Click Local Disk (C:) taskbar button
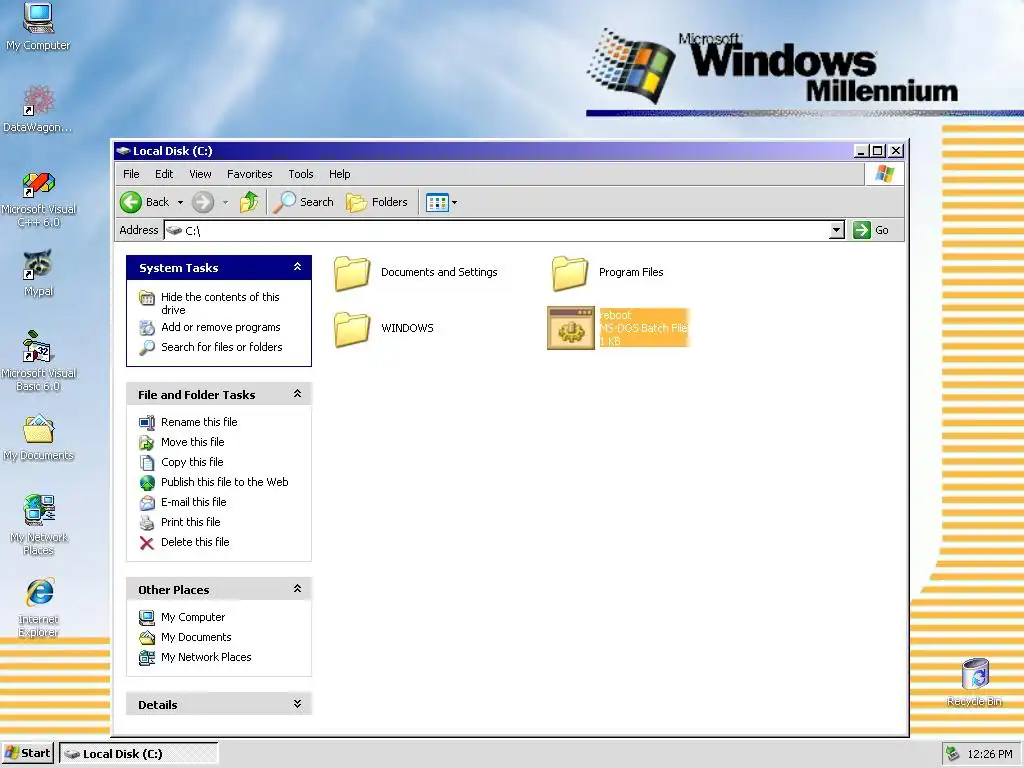Image resolution: width=1024 pixels, height=768 pixels. pos(138,754)
